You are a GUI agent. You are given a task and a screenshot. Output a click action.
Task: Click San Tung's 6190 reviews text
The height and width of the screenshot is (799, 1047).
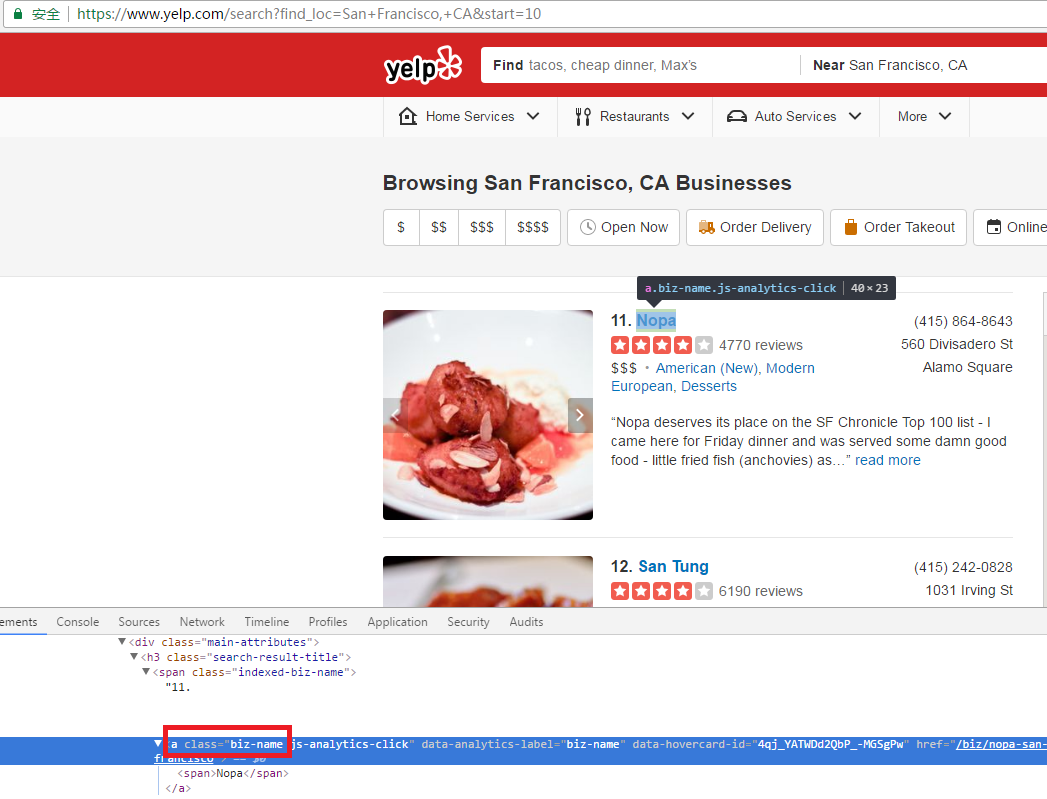point(761,591)
